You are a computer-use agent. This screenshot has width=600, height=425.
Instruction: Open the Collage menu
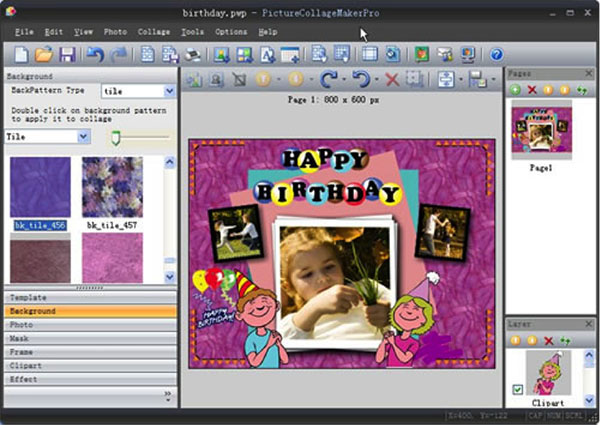coord(153,32)
